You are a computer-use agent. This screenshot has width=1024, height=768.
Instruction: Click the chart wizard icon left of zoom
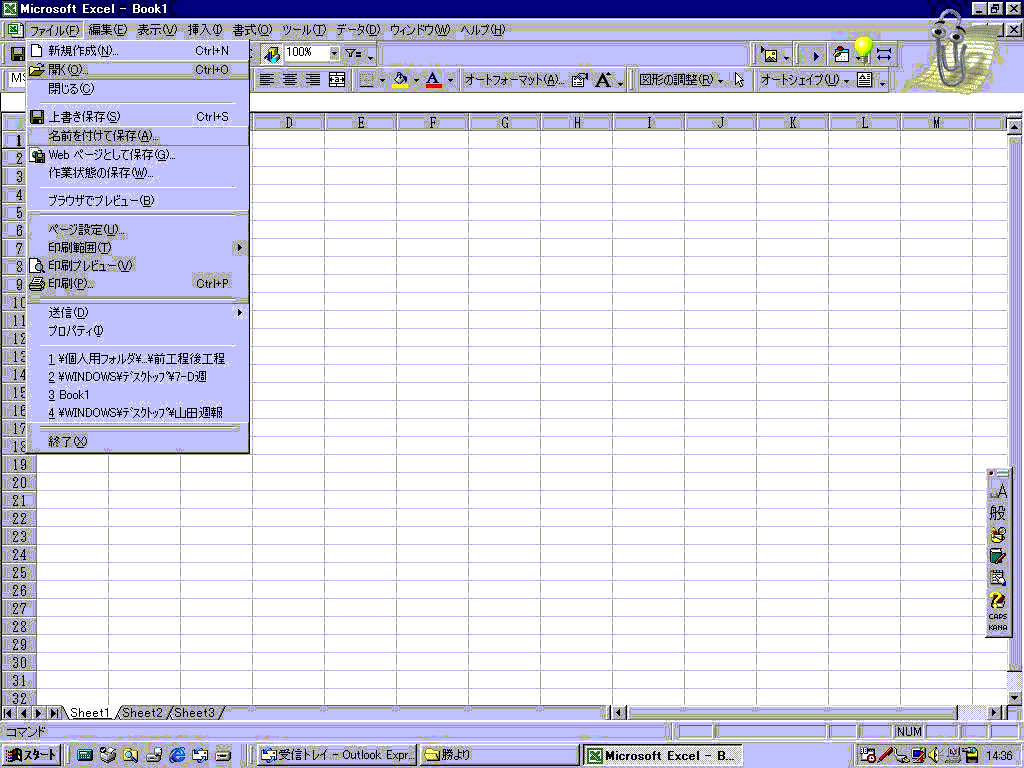[x=271, y=54]
